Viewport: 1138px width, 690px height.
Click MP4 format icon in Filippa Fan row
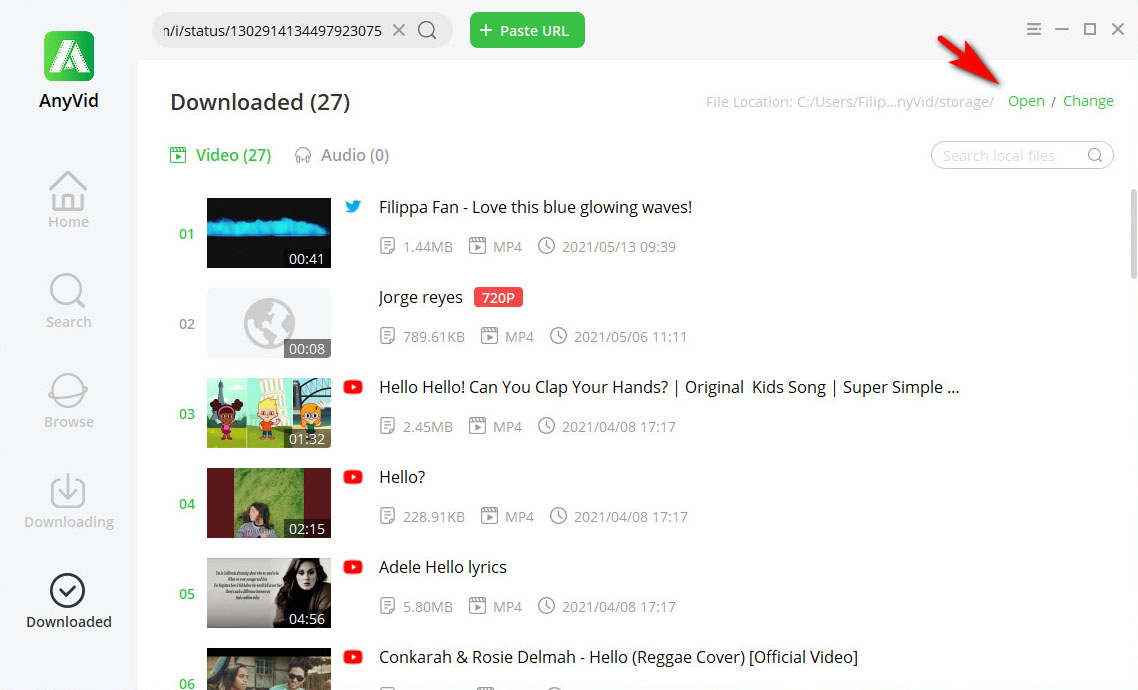click(477, 246)
